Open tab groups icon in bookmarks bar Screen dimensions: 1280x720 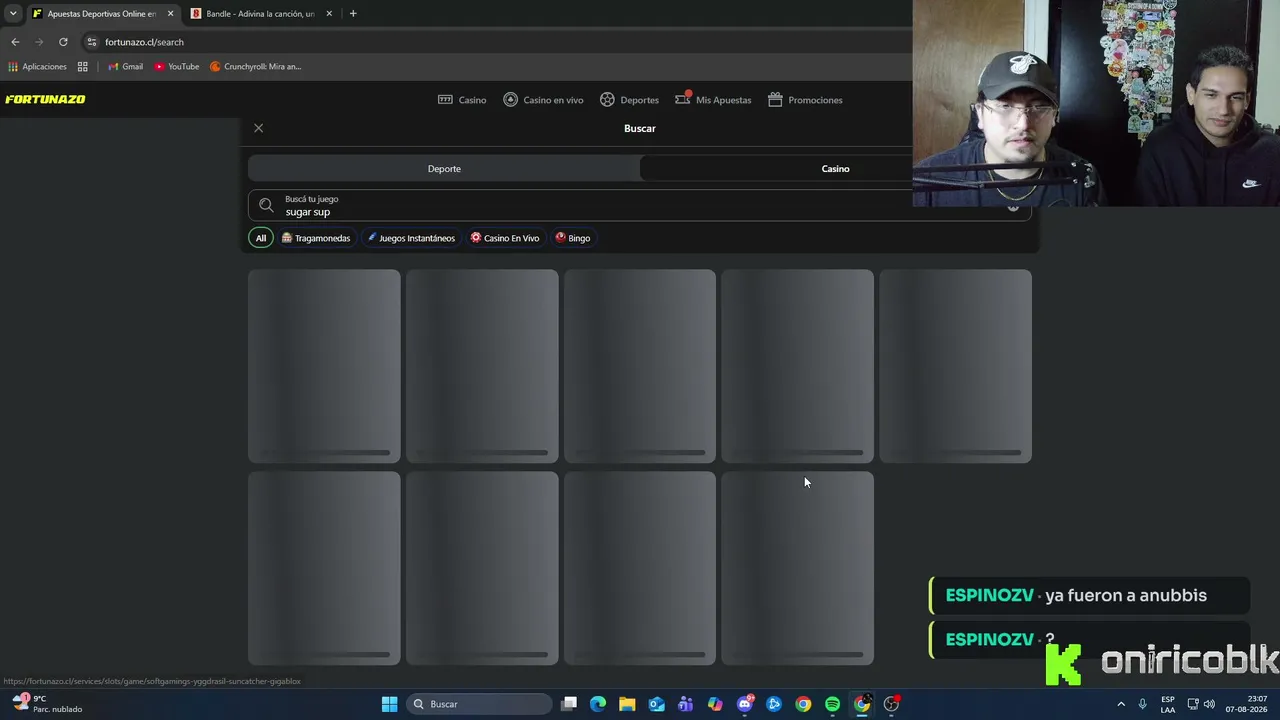(83, 67)
